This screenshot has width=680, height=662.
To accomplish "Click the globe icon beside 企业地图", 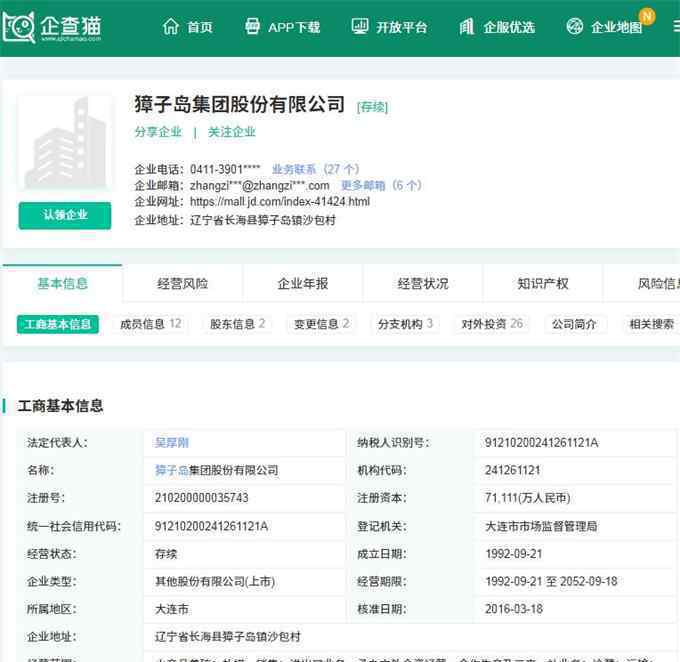I will point(575,26).
